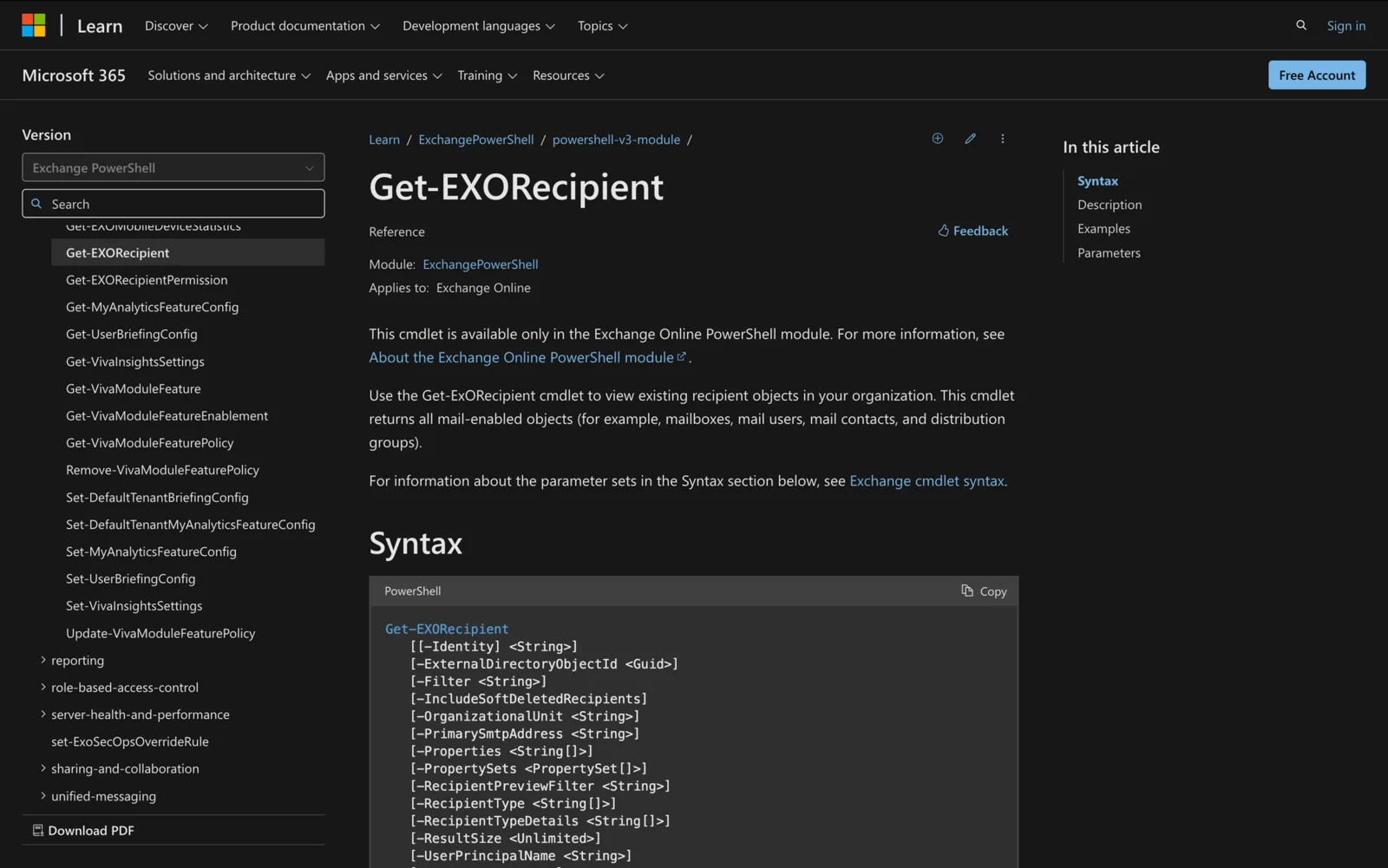
Task: Expand sharing-and-collaboration node
Action: click(x=43, y=768)
